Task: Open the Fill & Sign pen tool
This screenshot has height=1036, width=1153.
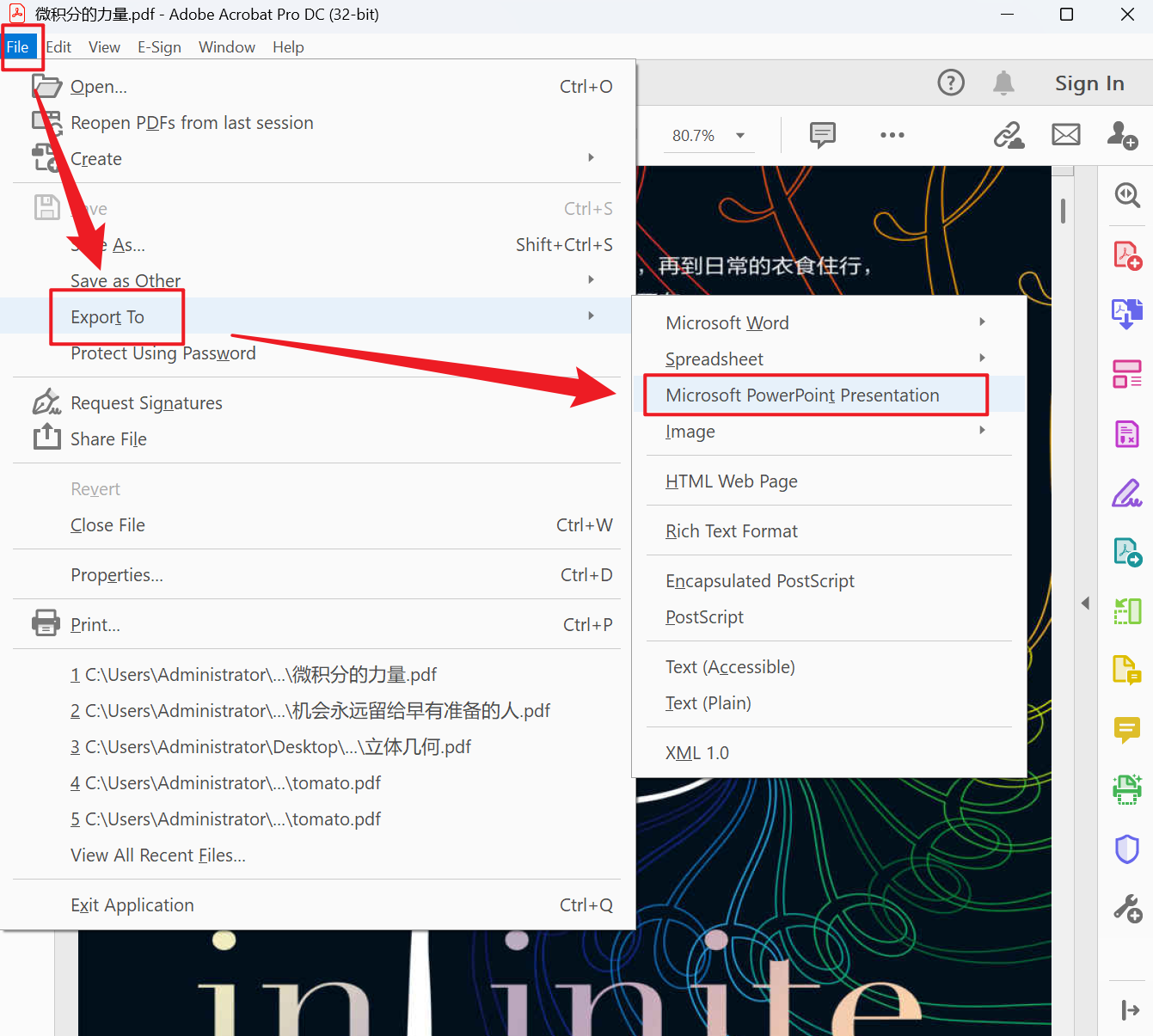Action: click(1126, 493)
